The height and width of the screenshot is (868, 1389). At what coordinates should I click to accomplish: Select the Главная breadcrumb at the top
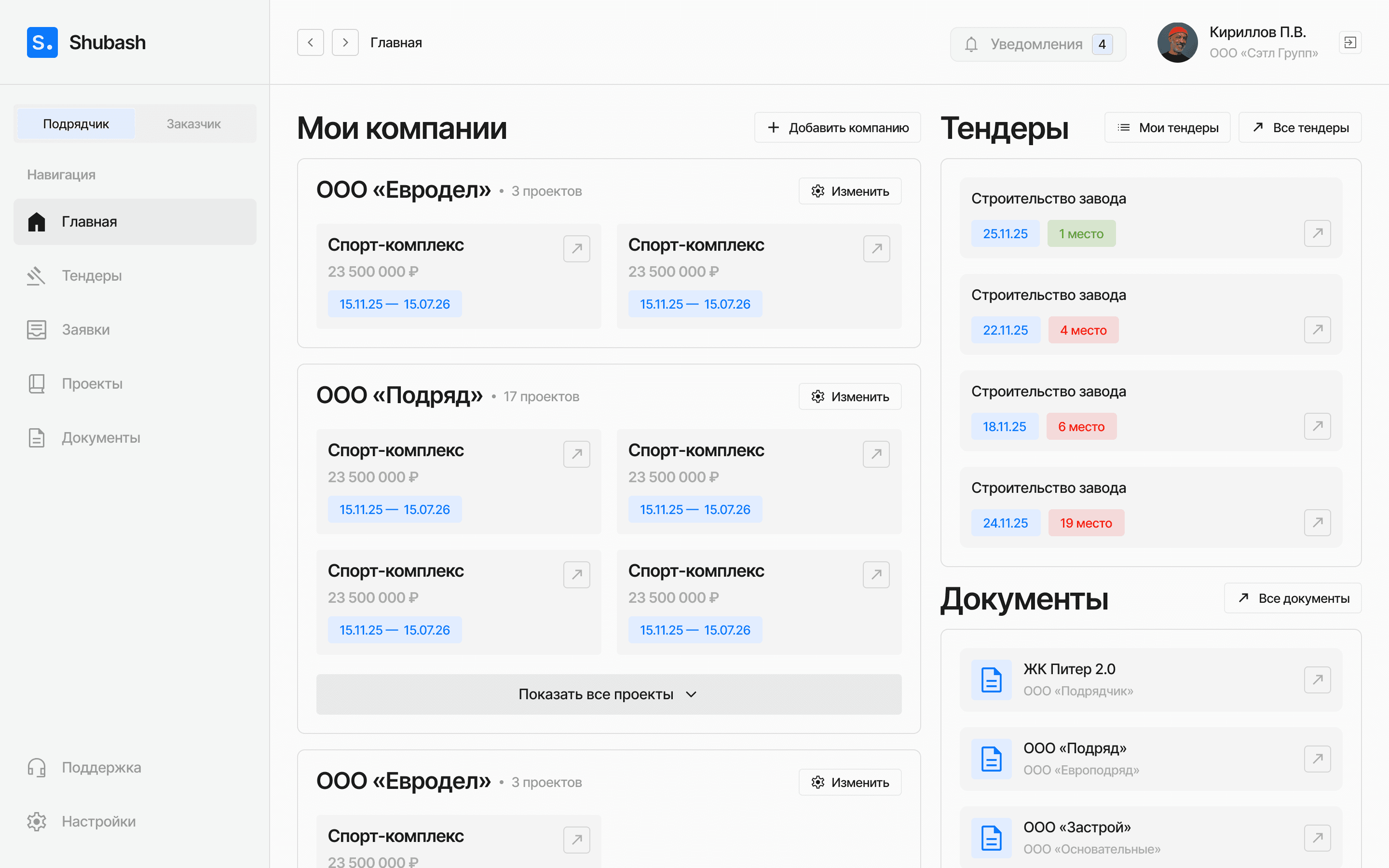point(396,42)
